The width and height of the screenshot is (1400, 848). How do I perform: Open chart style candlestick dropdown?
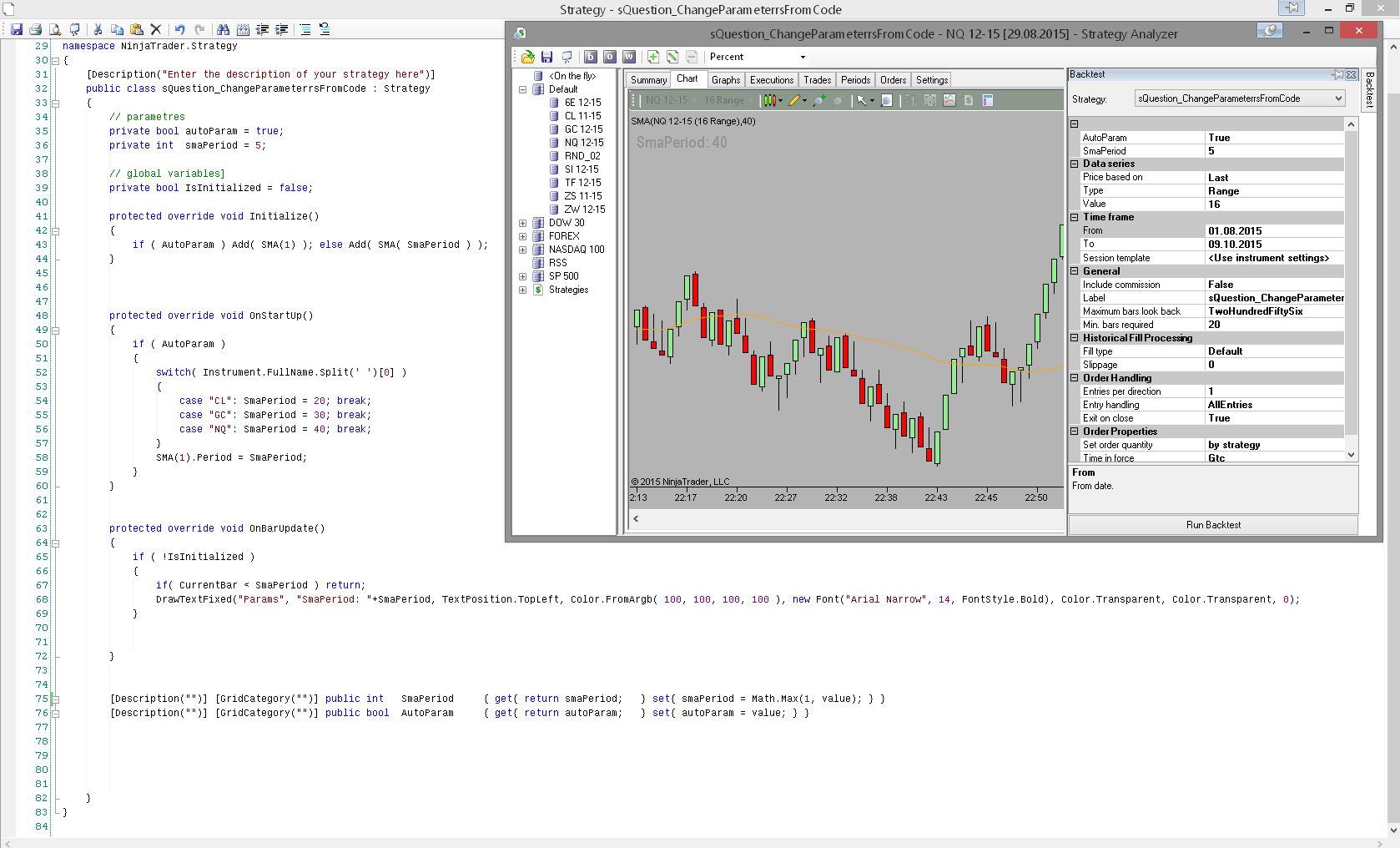point(773,100)
